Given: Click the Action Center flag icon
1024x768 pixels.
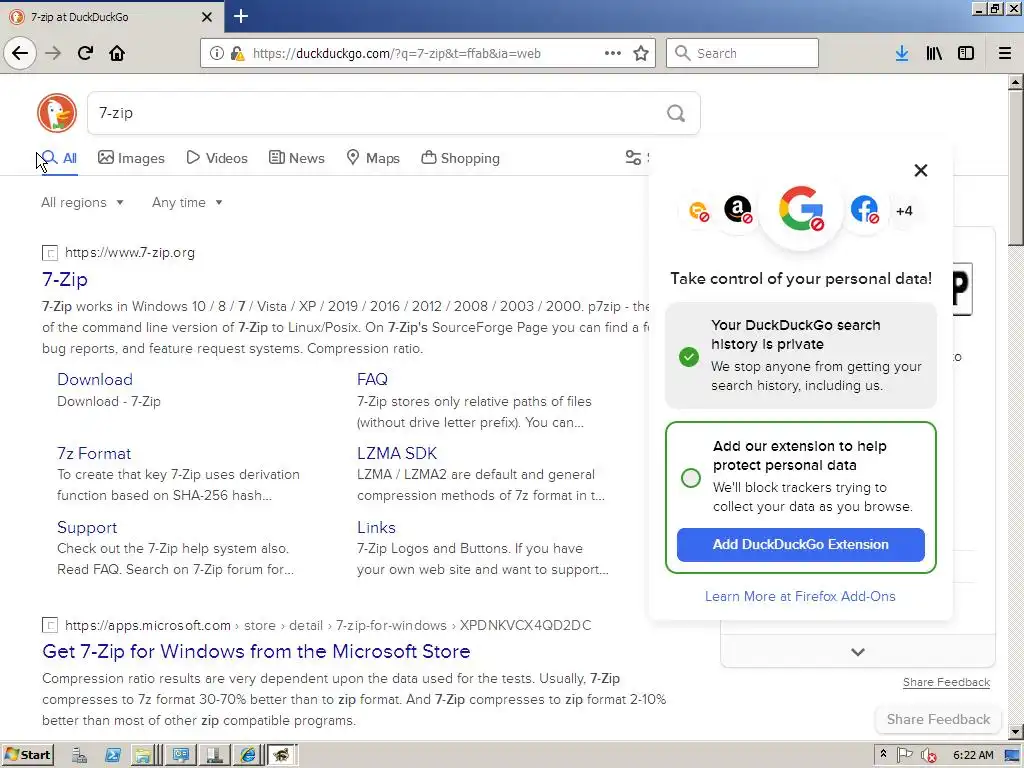Looking at the screenshot, I should point(904,756).
